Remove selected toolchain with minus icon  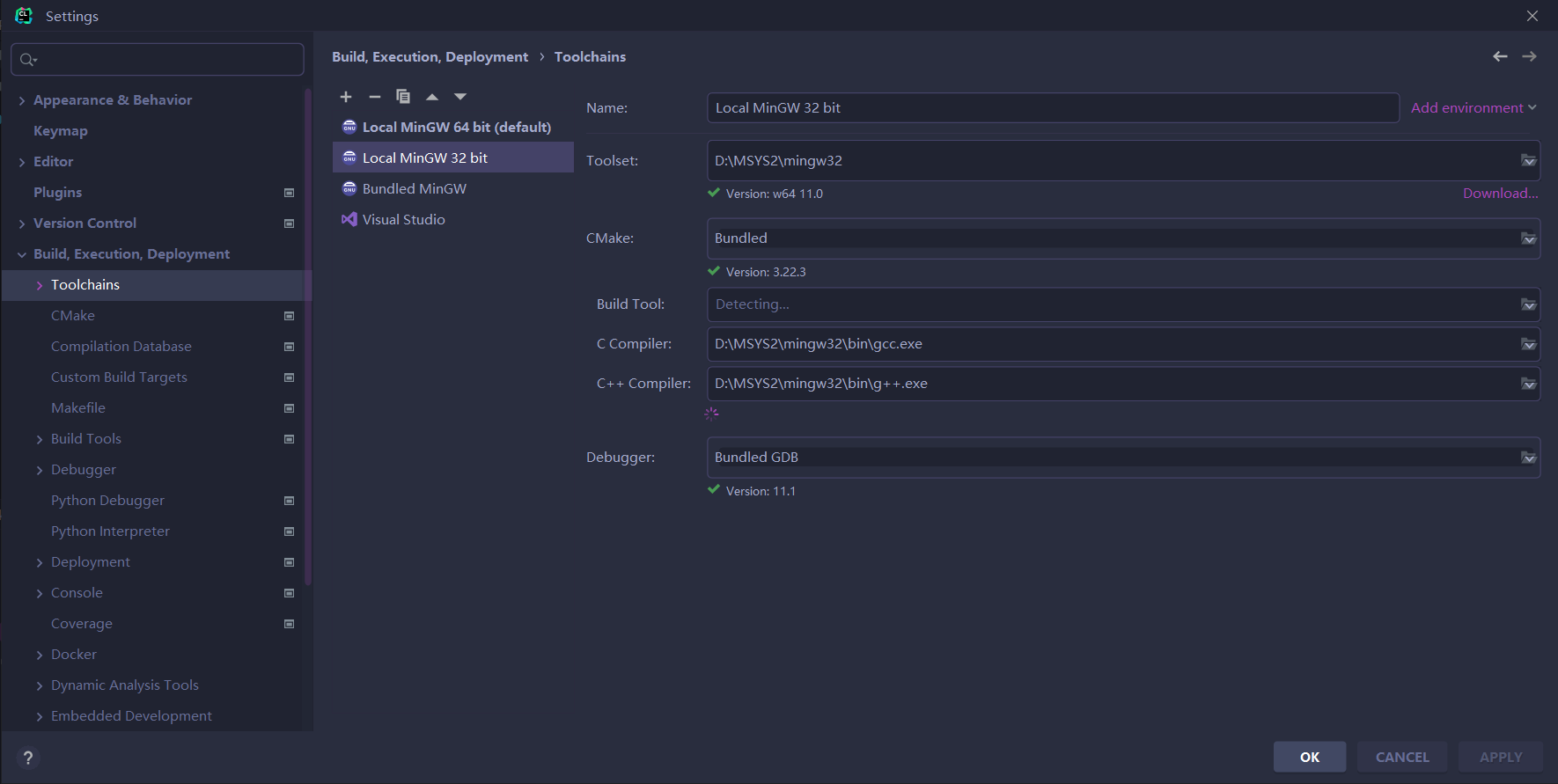(x=375, y=97)
